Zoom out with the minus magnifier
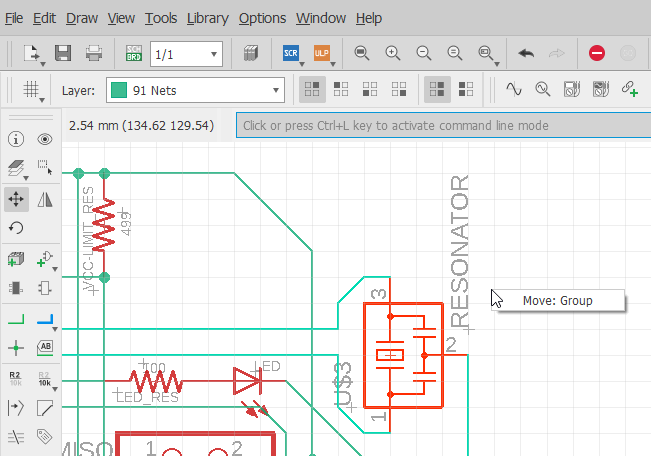 [x=423, y=53]
